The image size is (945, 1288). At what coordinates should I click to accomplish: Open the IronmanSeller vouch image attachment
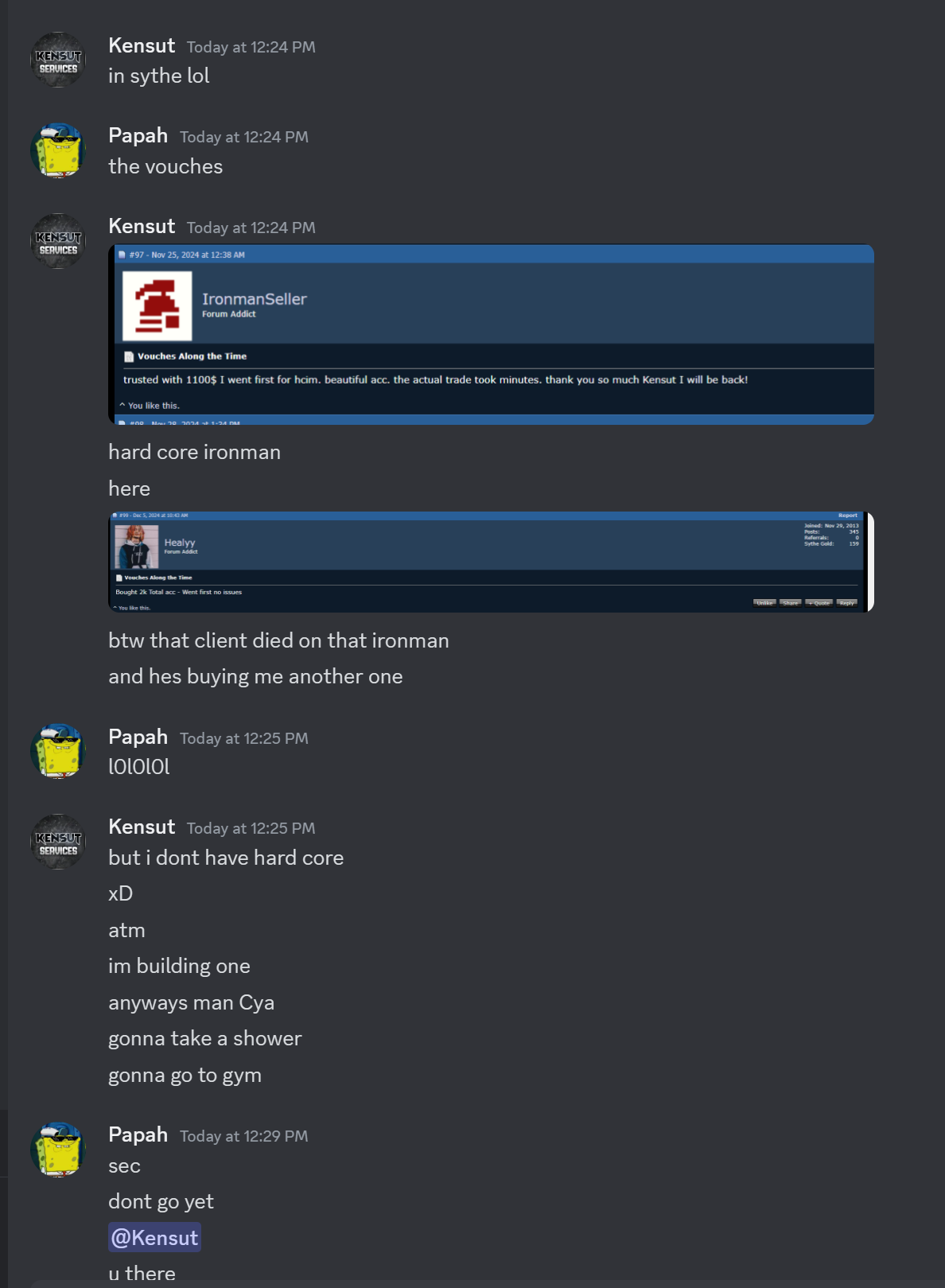click(492, 334)
